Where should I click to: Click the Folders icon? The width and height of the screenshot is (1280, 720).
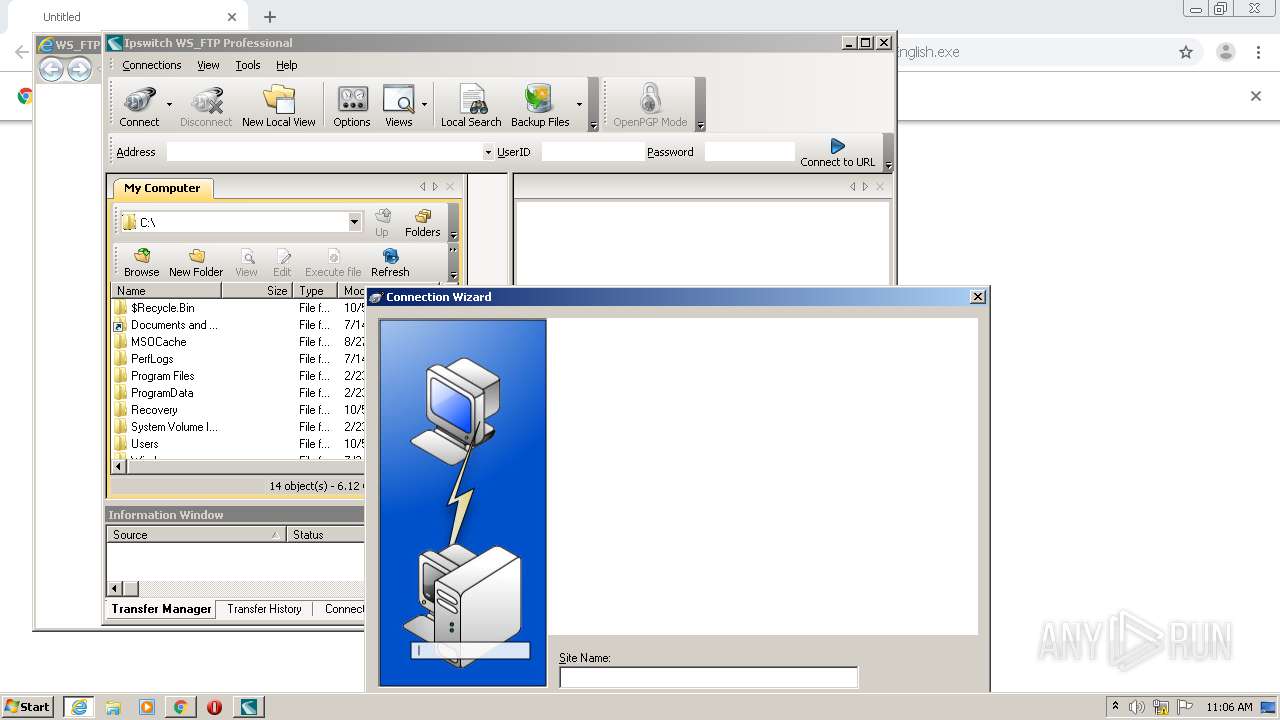(x=422, y=223)
